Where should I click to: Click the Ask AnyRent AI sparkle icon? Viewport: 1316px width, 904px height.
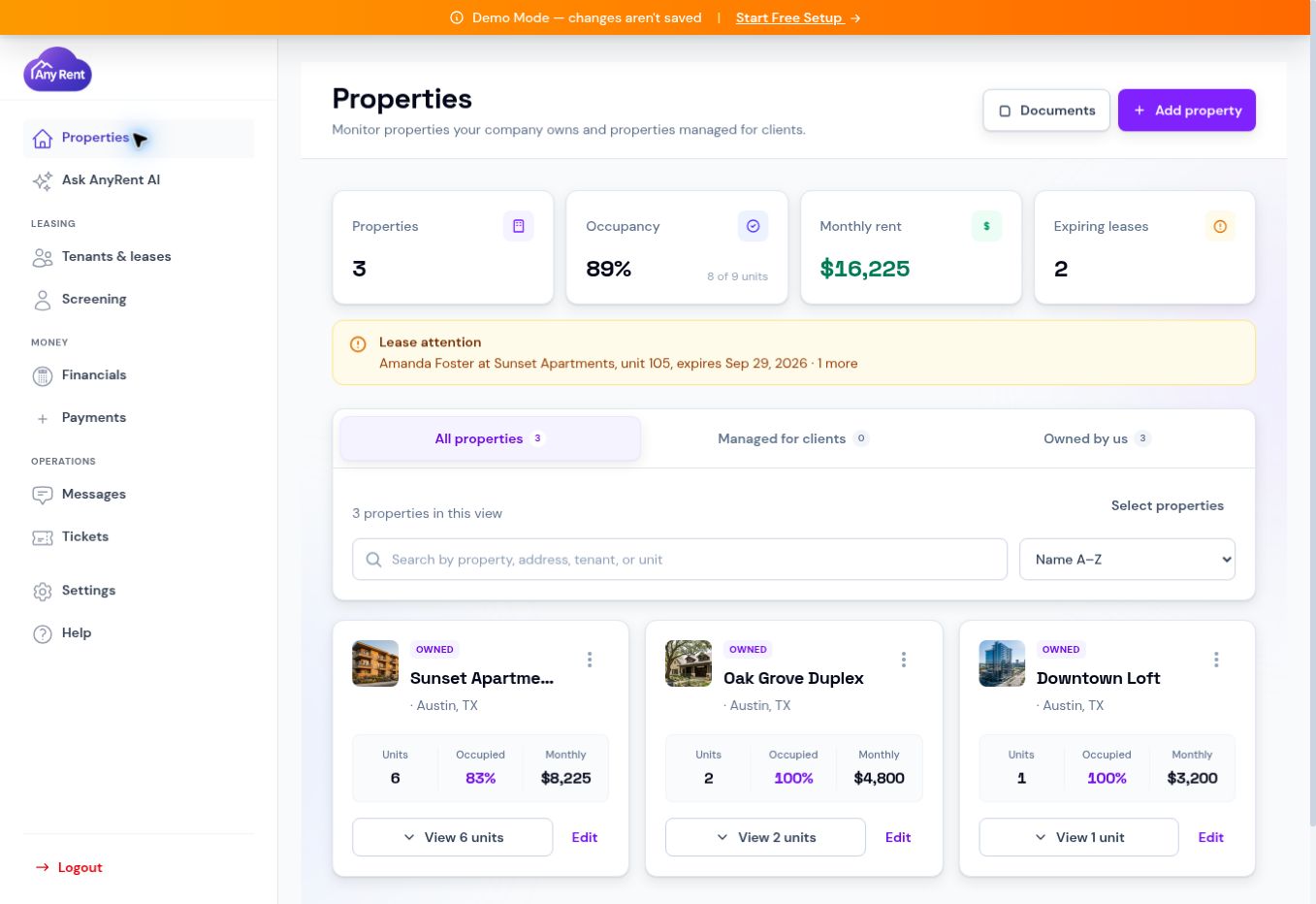click(x=43, y=180)
